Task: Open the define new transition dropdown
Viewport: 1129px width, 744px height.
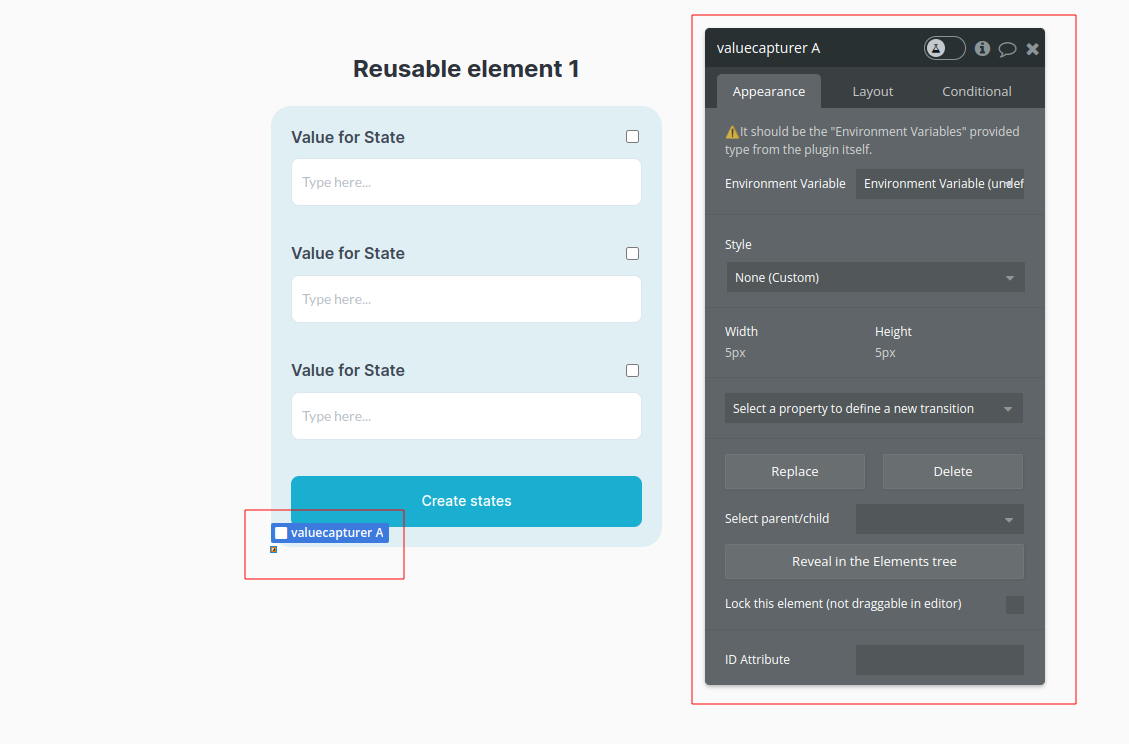Action: (874, 408)
